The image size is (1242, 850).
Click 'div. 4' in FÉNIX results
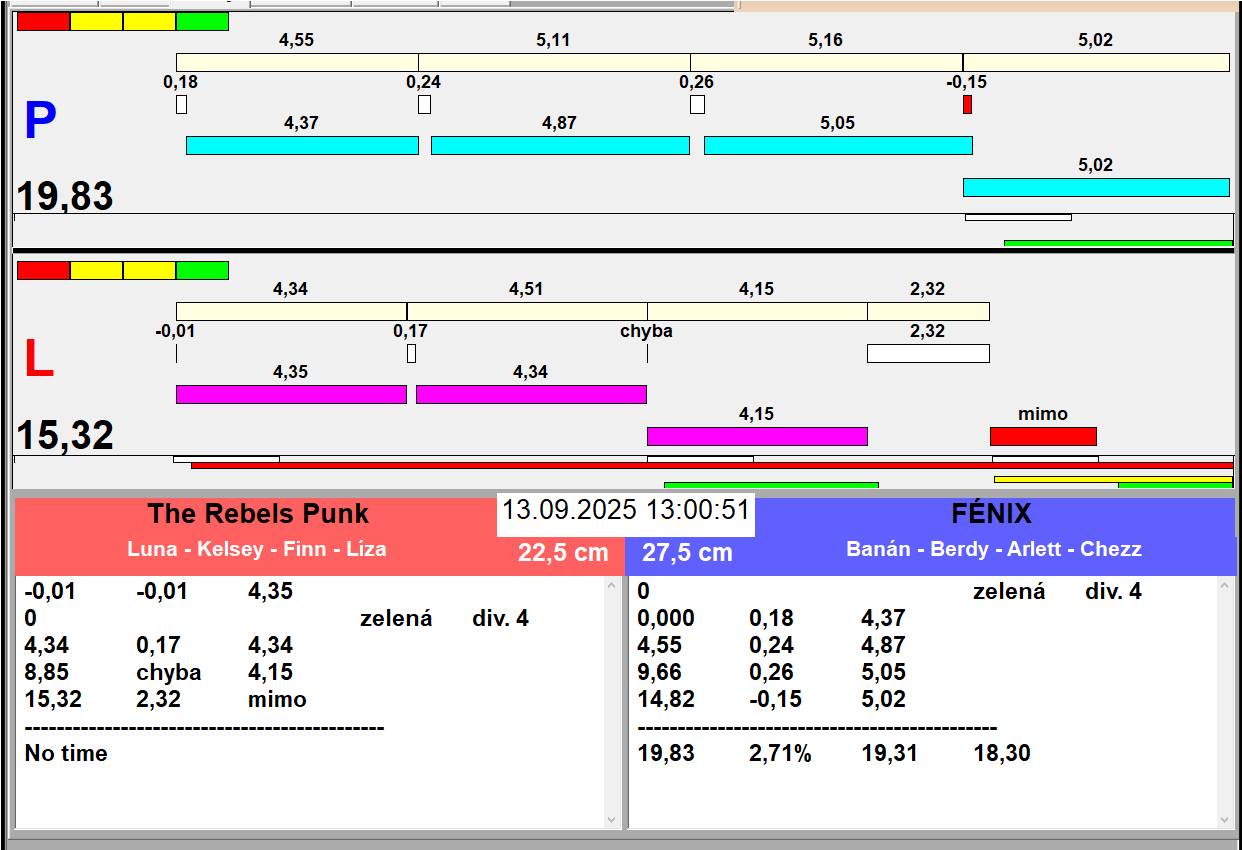[1113, 592]
